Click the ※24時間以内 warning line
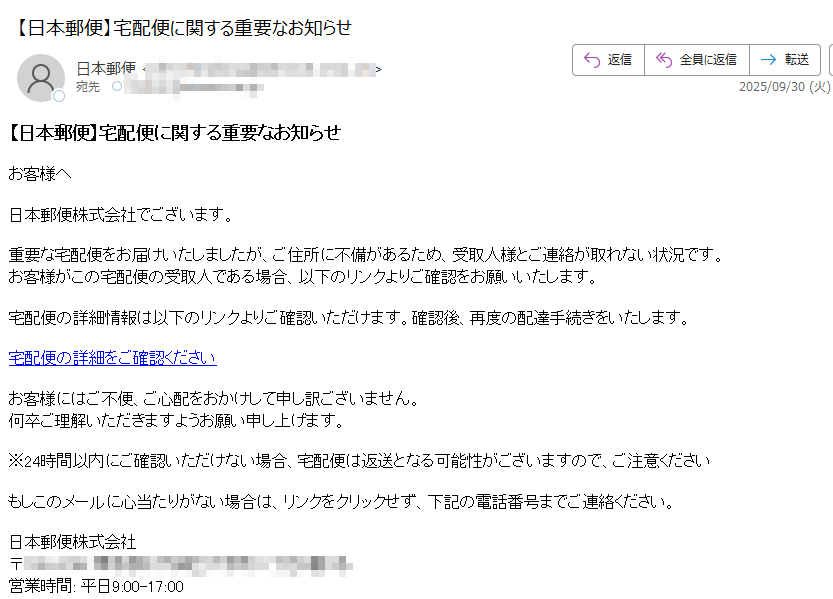The width and height of the screenshot is (833, 599). (x=359, y=460)
